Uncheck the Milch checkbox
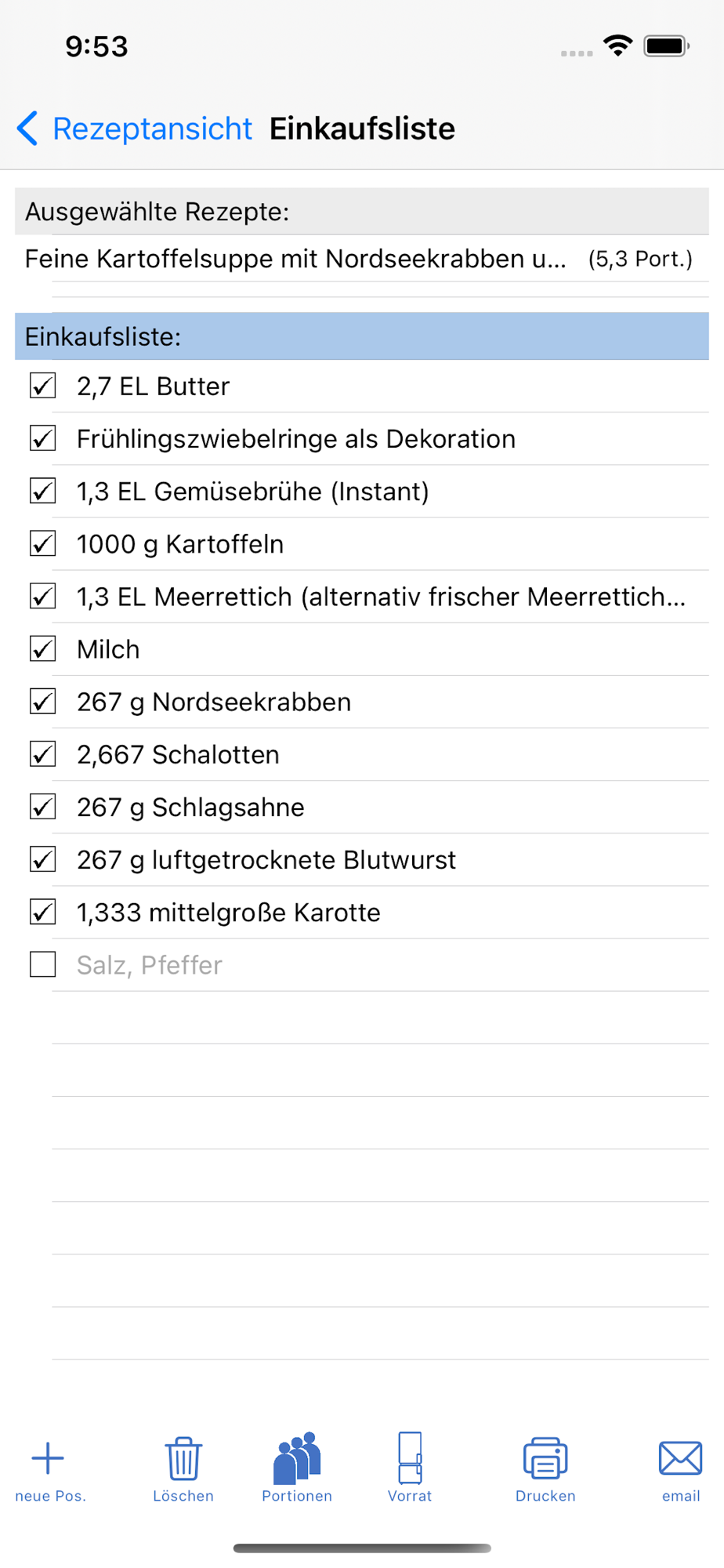724x1568 pixels. tap(42, 649)
